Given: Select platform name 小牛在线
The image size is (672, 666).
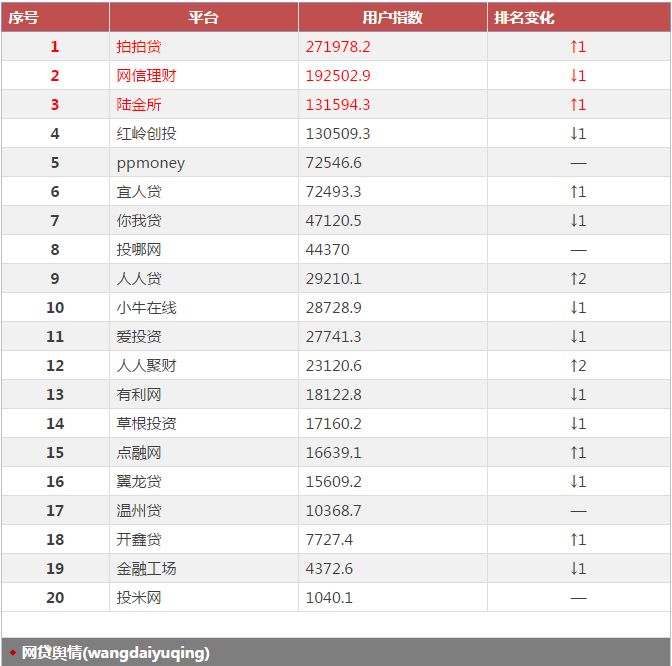Looking at the screenshot, I should point(147,308).
